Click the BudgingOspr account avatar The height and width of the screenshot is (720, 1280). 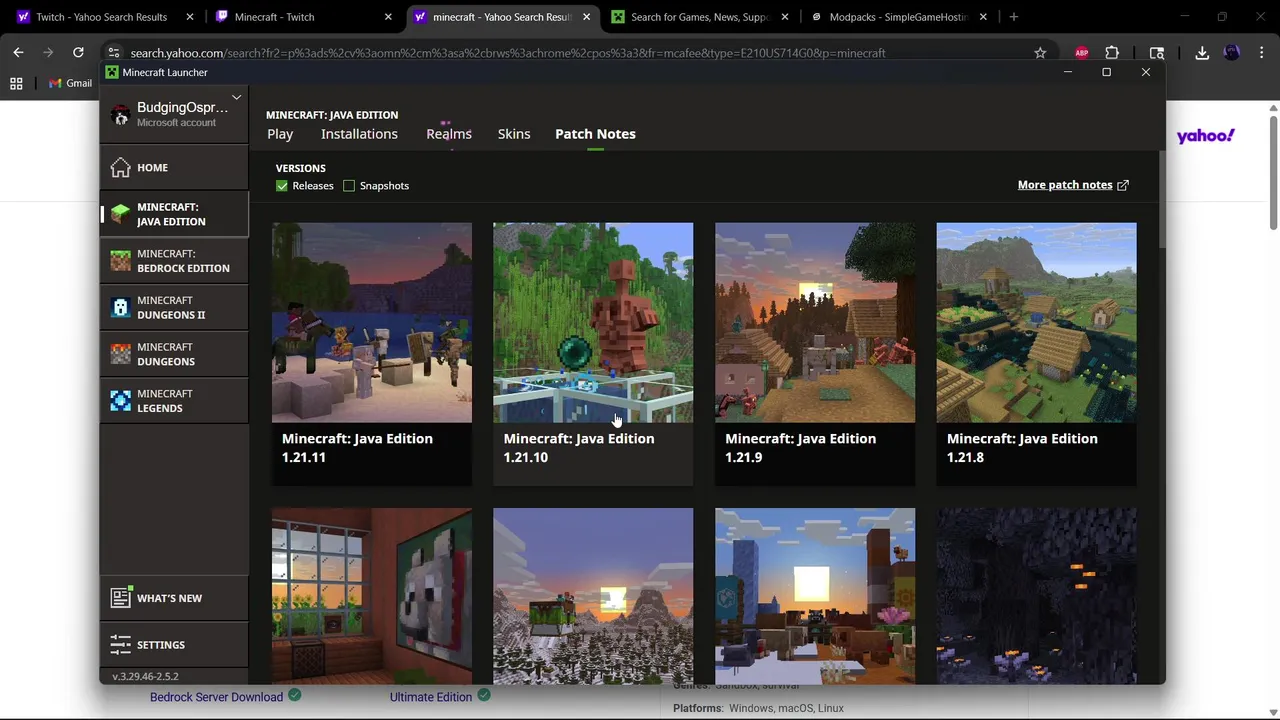coord(121,115)
